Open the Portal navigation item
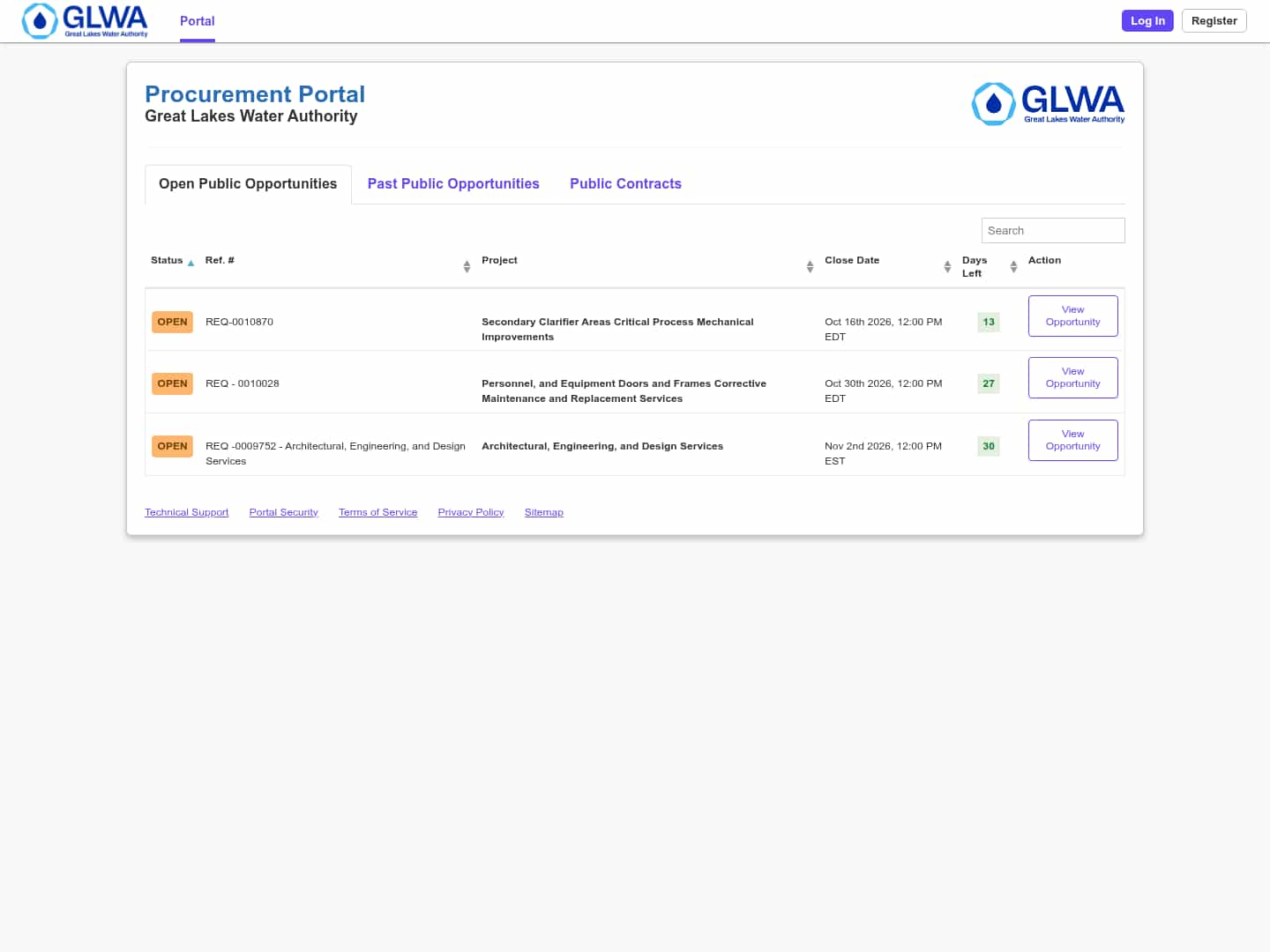Image resolution: width=1270 pixels, height=952 pixels. pos(198,21)
